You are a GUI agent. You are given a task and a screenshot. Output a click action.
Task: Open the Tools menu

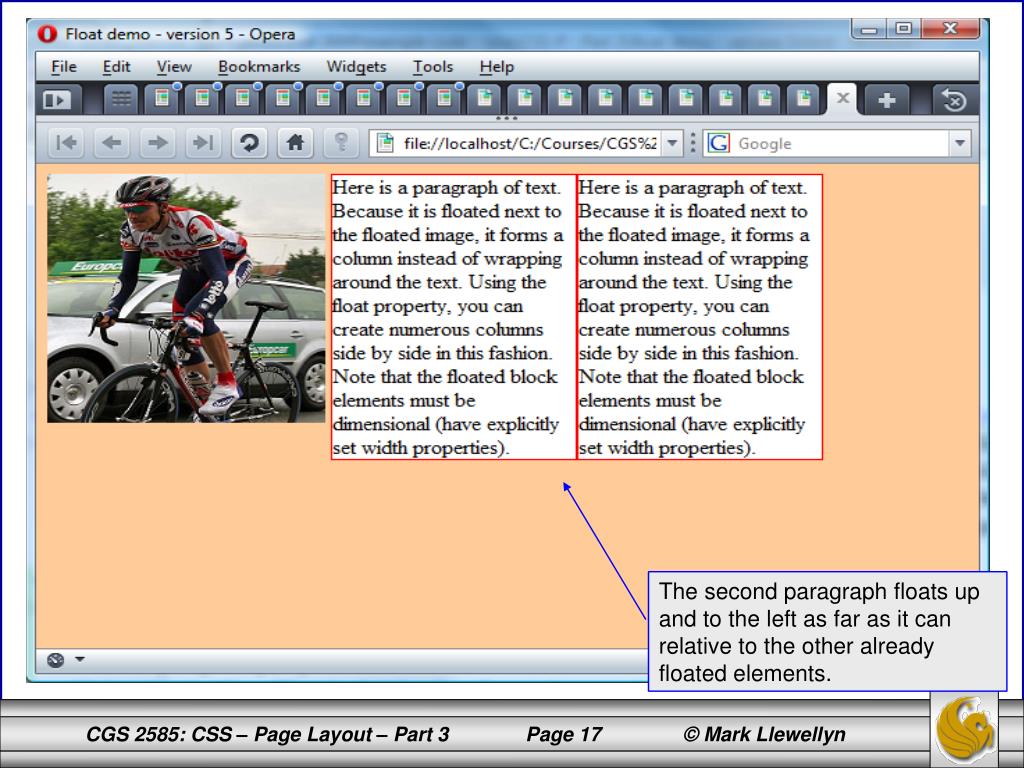(433, 67)
